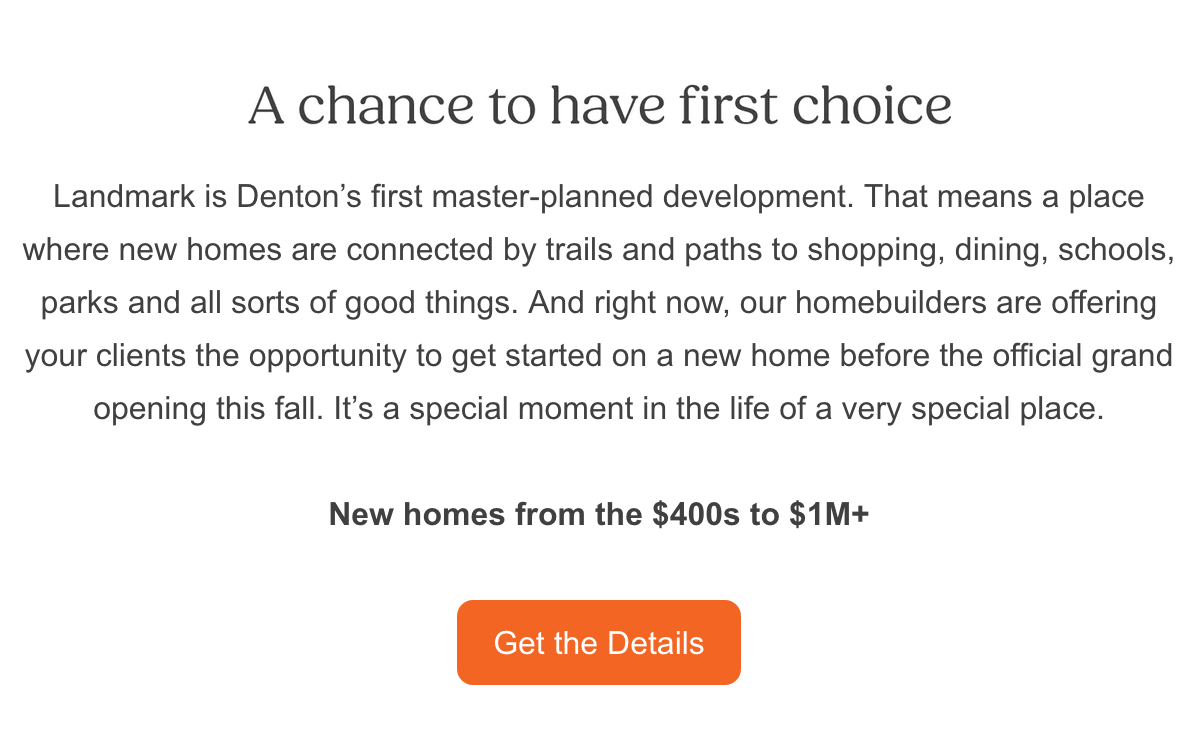Click the Get the Details button
The height and width of the screenshot is (733, 1199).
[598, 643]
